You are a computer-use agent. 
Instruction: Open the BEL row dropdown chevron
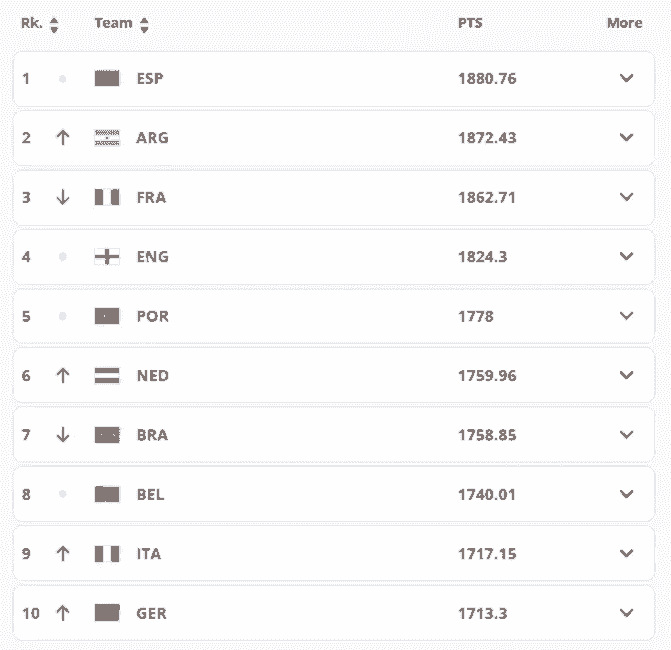[x=627, y=494]
